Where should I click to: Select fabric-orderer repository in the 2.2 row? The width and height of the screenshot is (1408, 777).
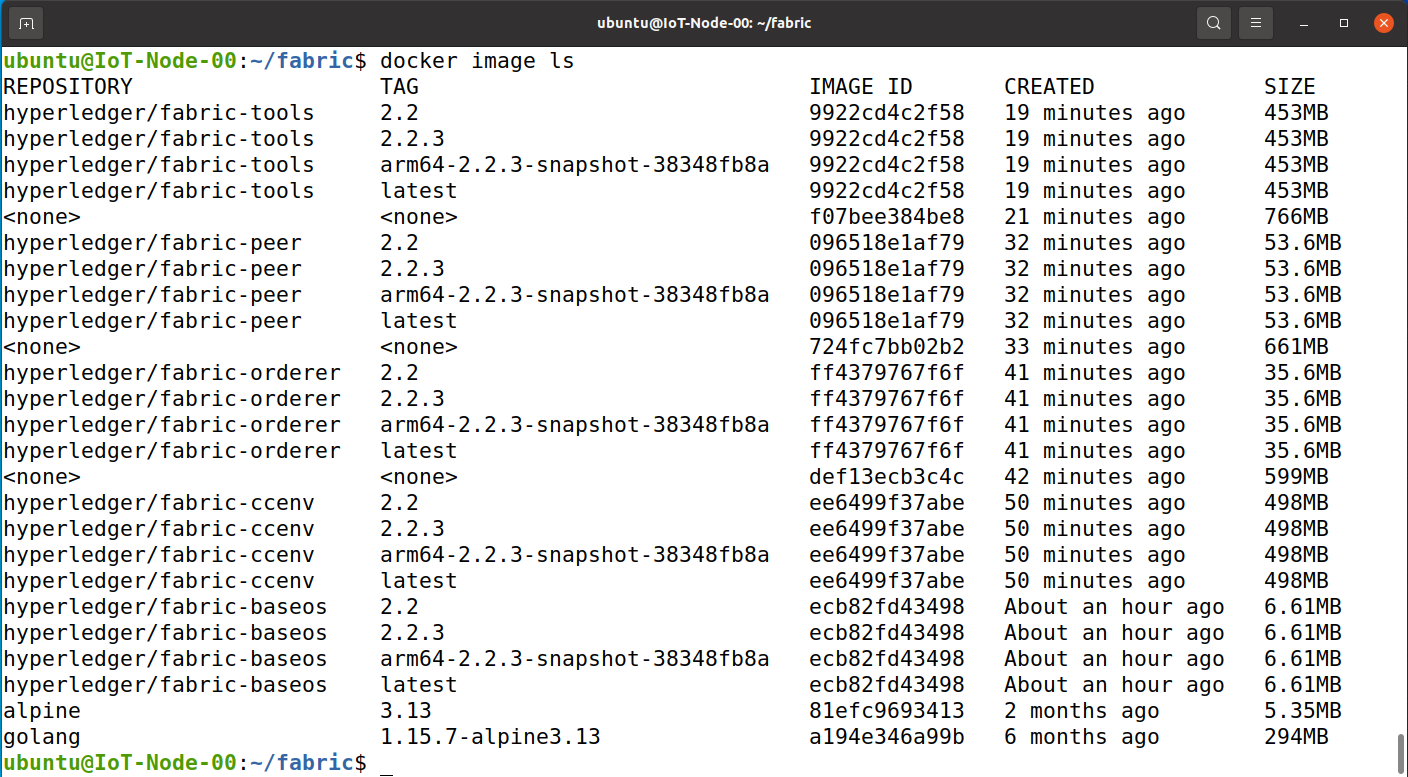pos(172,373)
